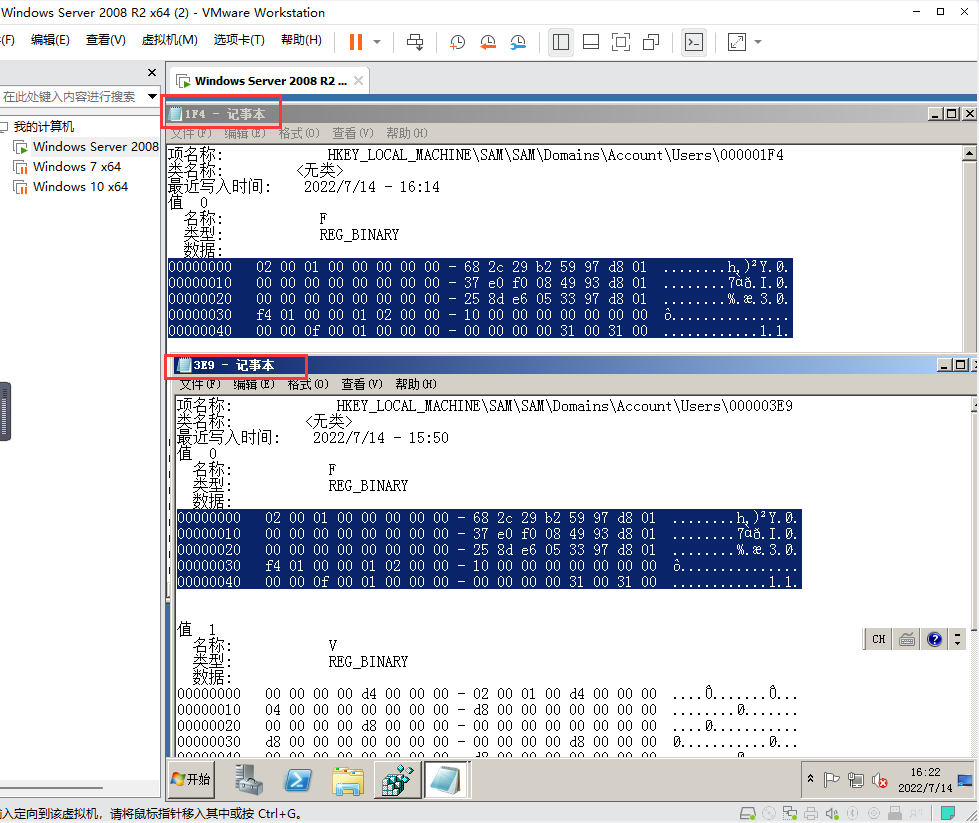This screenshot has width=979, height=823.
Task: Toggle the thumbnail bar view
Action: click(591, 42)
